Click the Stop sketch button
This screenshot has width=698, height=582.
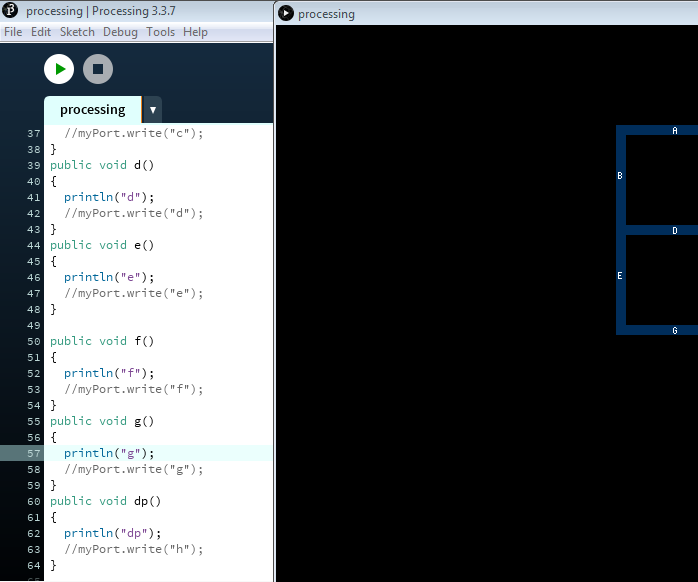point(98,69)
